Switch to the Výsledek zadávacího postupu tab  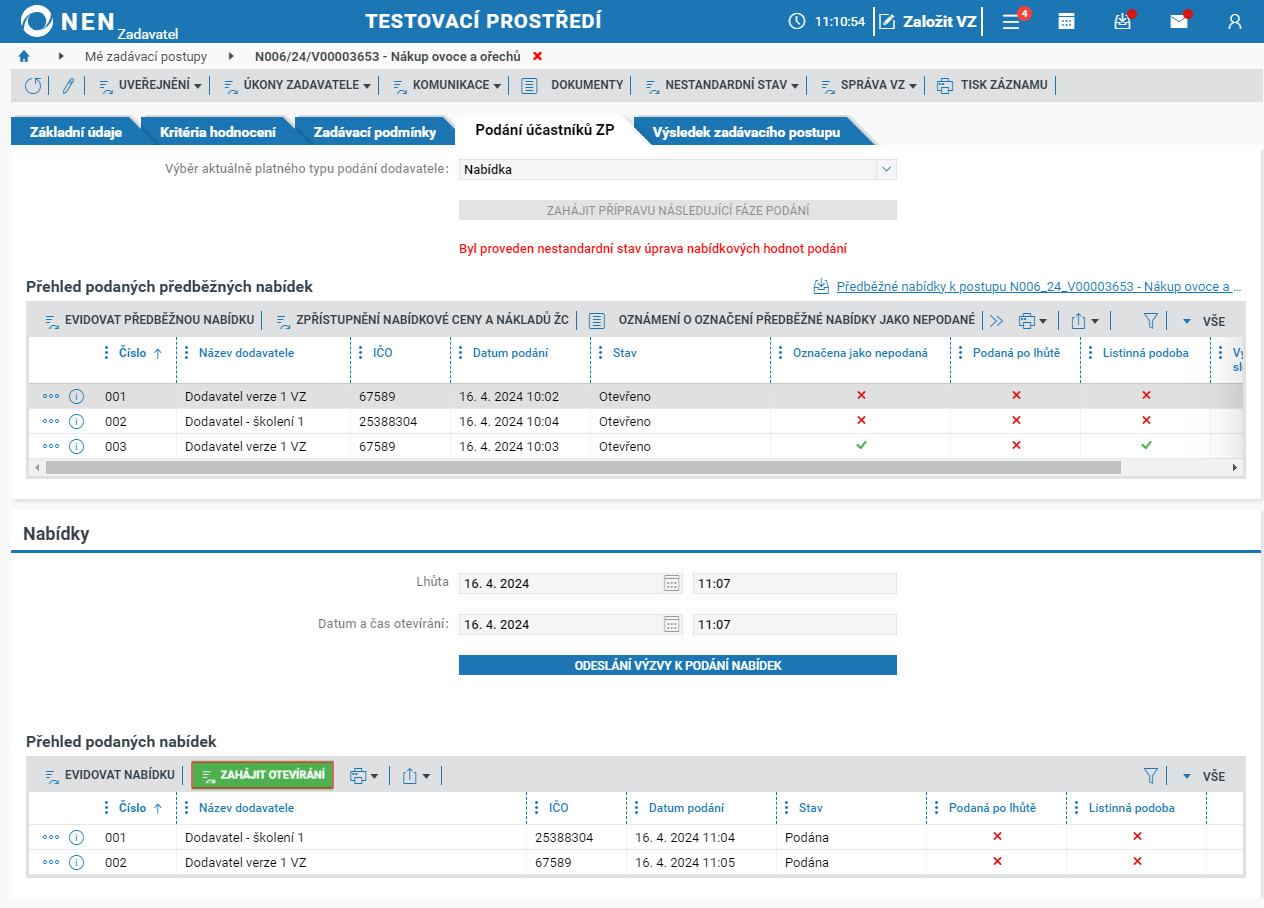(x=746, y=132)
